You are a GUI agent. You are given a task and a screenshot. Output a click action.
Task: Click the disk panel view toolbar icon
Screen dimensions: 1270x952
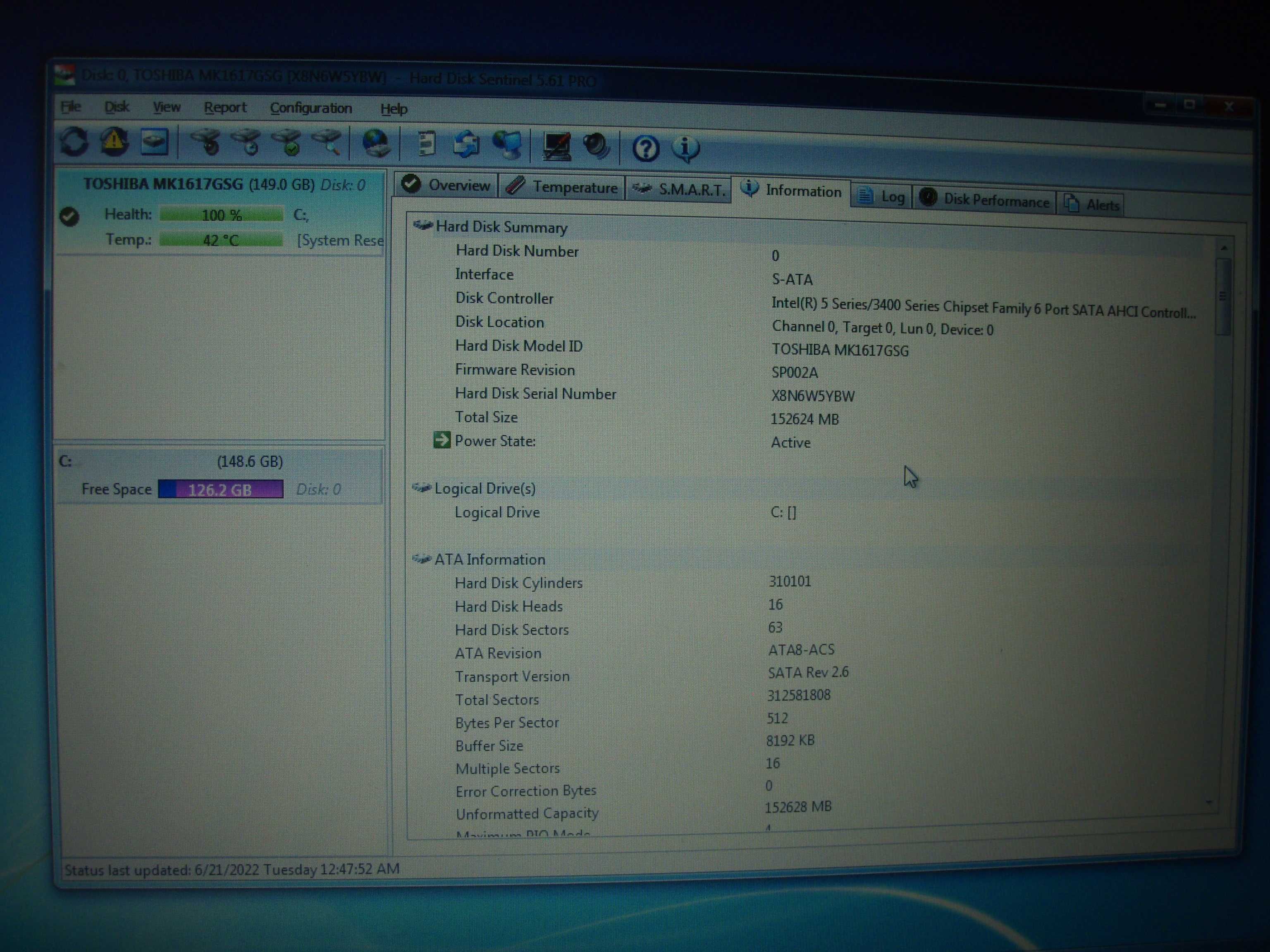pyautogui.click(x=155, y=142)
